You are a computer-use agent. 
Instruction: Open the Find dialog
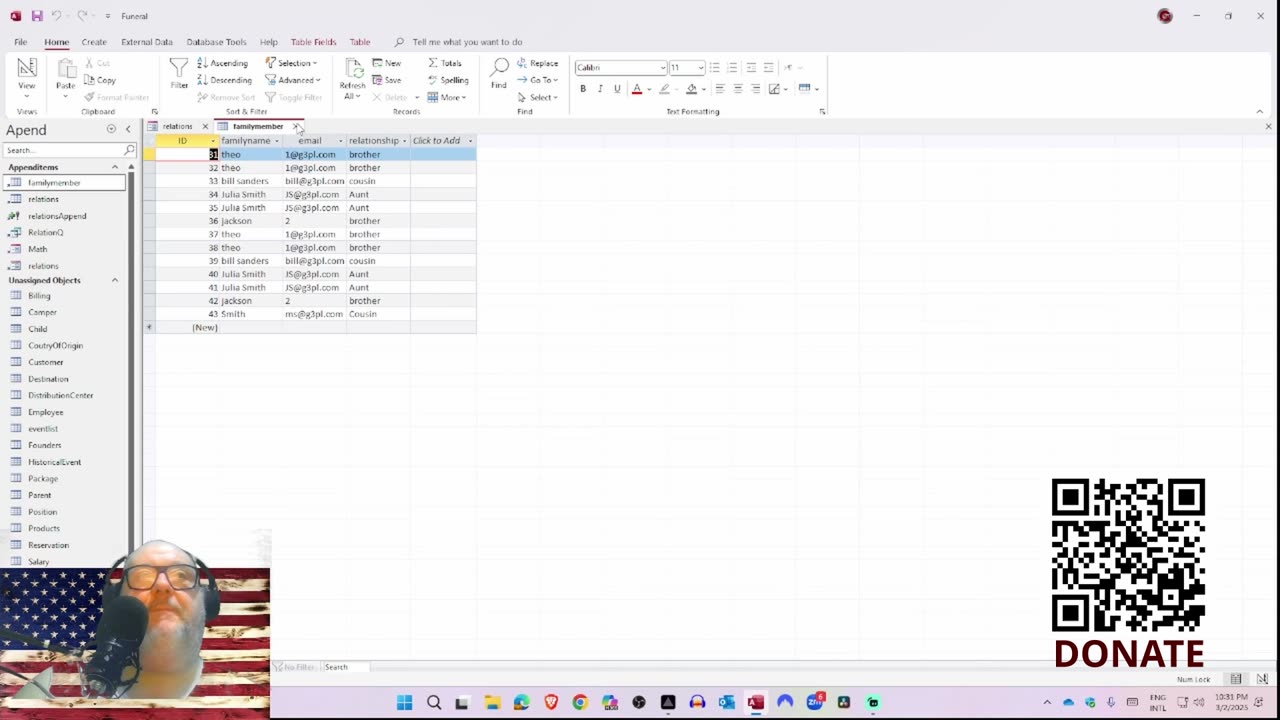click(498, 74)
